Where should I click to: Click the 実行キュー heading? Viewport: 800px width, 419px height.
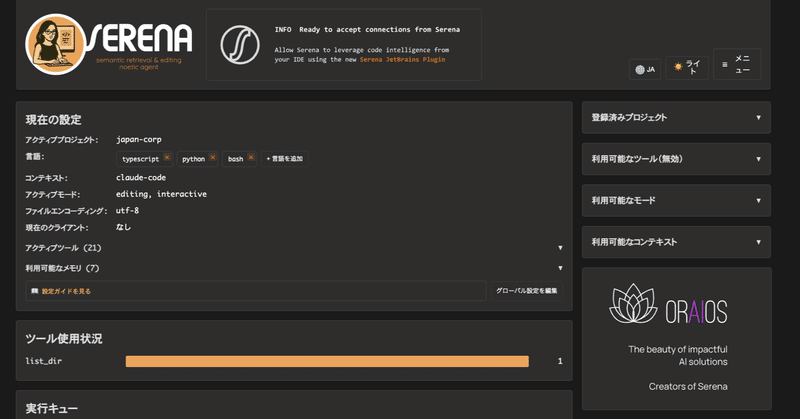[x=52, y=409]
